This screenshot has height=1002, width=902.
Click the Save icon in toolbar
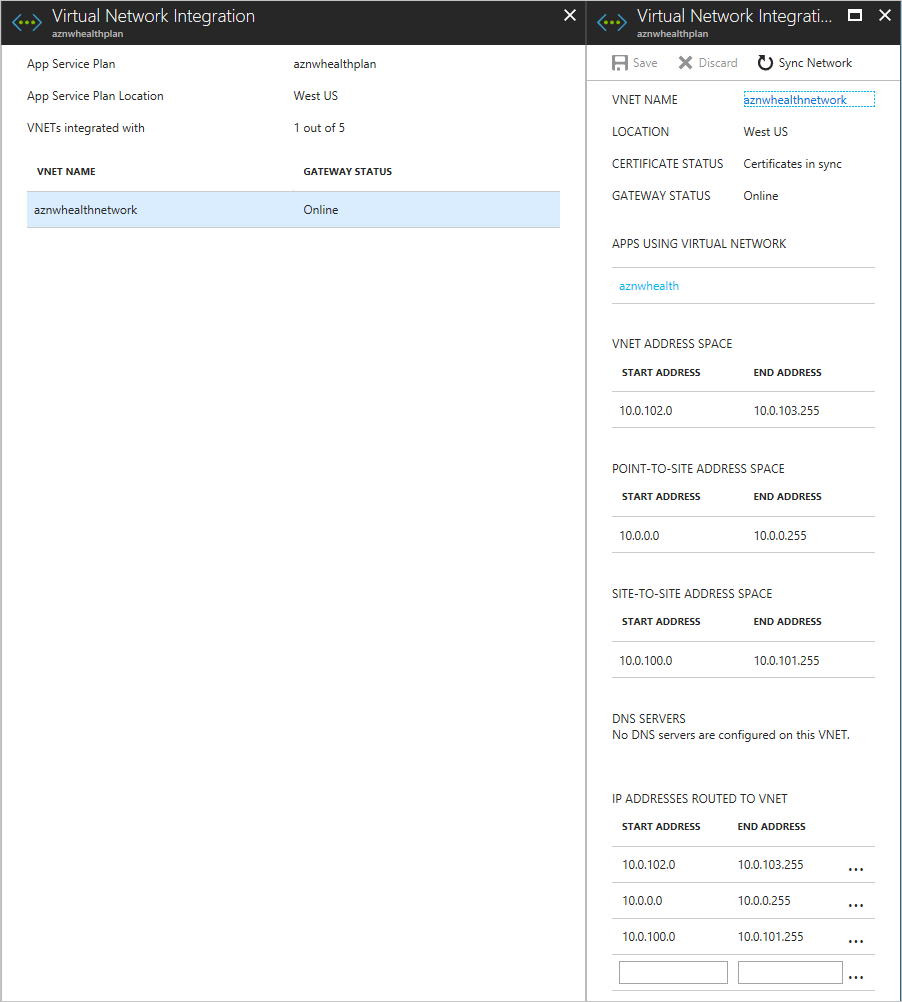pyautogui.click(x=620, y=63)
